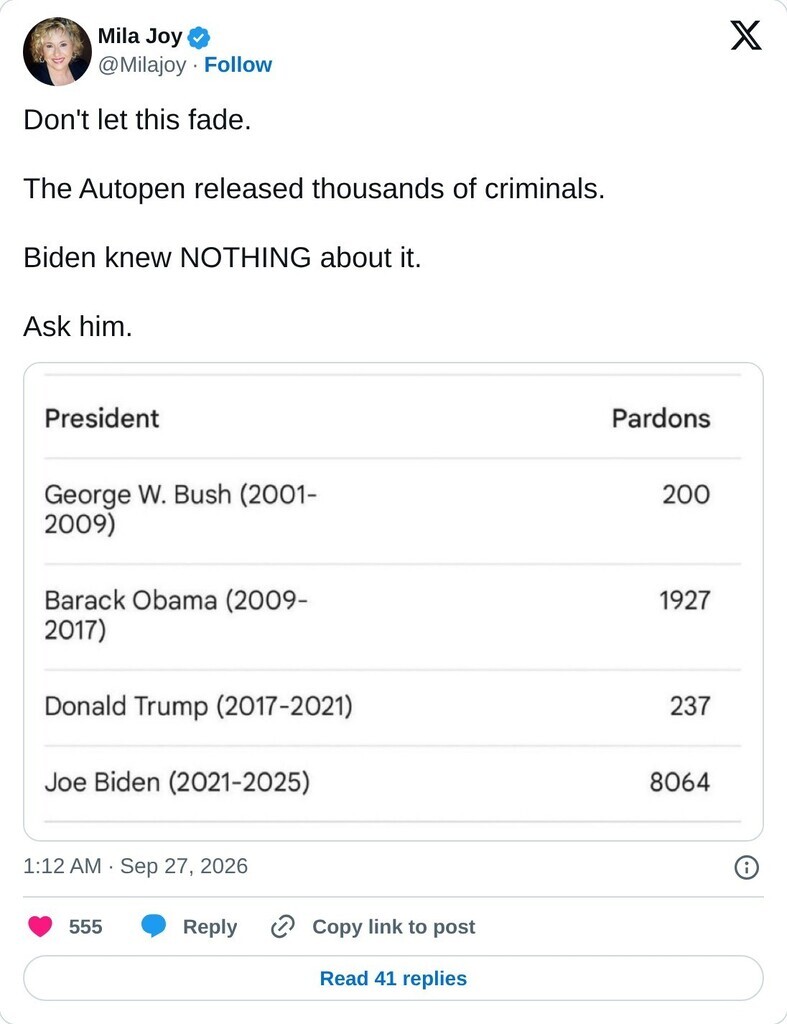Click the Barack Obama 1927 row
This screenshot has width=787, height=1024.
(x=393, y=616)
